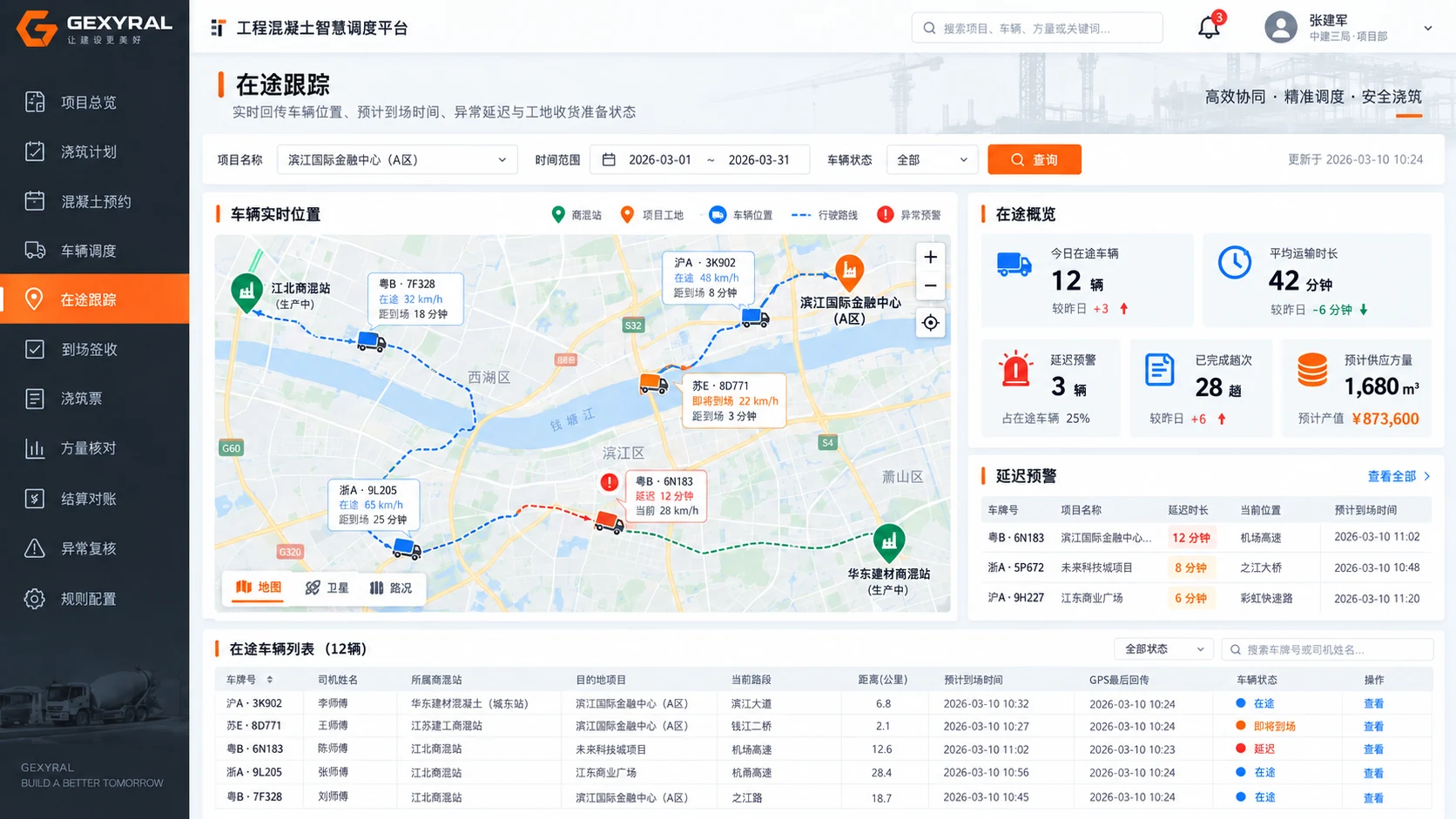The width and height of the screenshot is (1456, 819).
Task: Click delay alert row 沪A·9H227
Action: pyautogui.click(x=1206, y=598)
